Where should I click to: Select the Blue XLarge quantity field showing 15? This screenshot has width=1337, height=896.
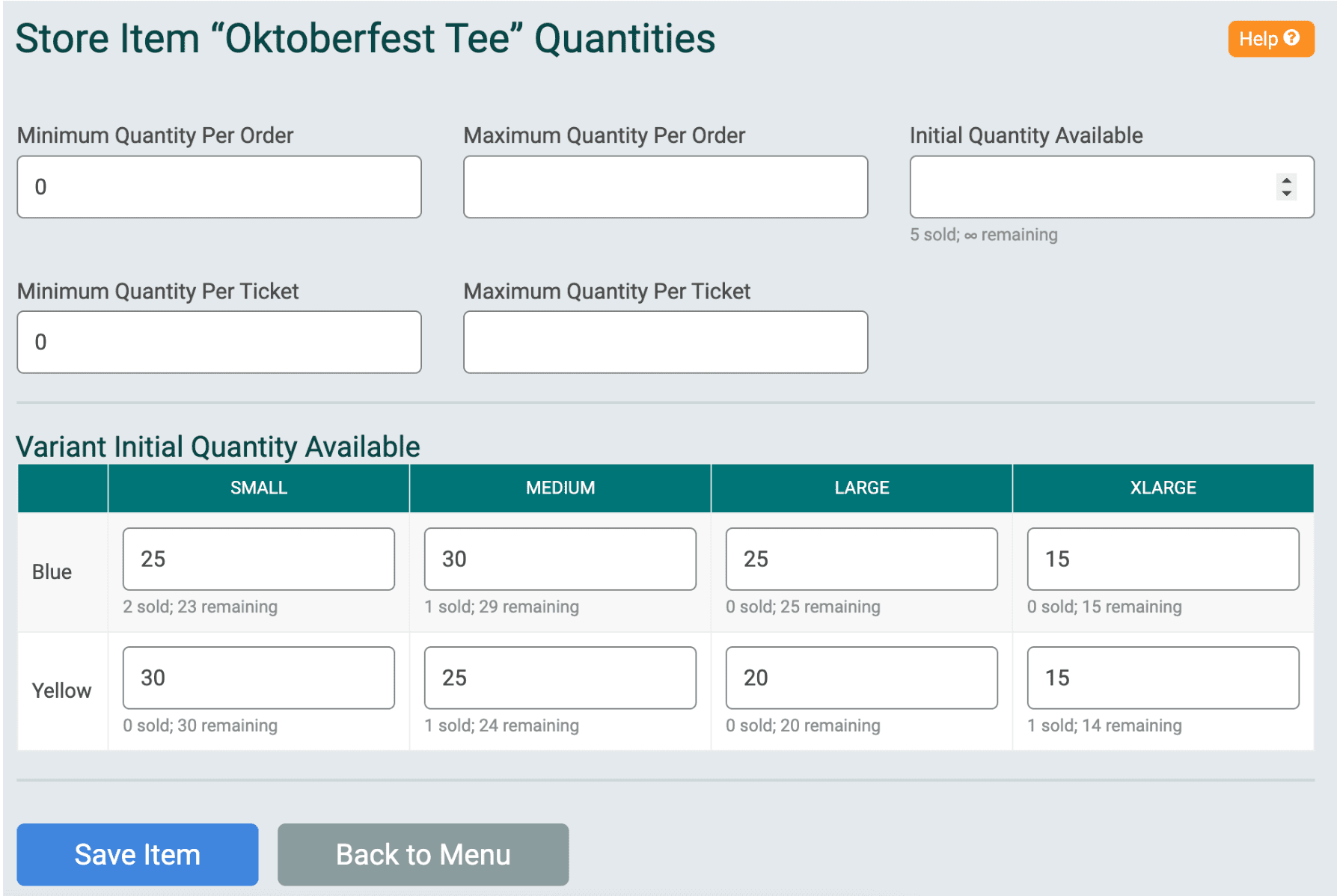pos(1163,559)
